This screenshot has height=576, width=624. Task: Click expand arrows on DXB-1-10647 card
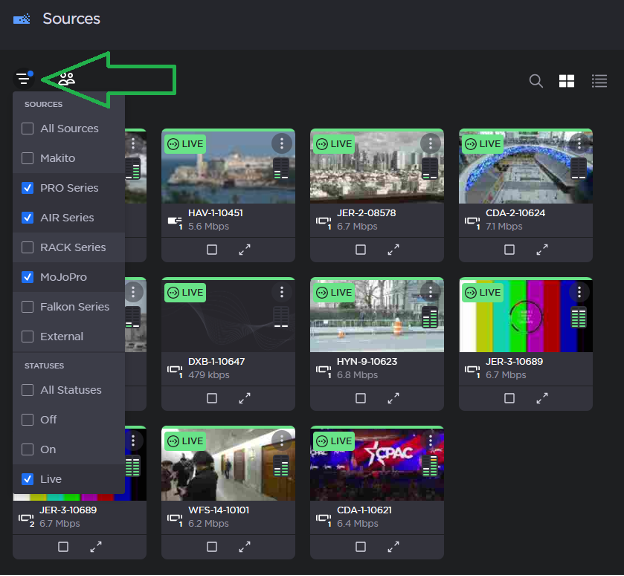245,398
